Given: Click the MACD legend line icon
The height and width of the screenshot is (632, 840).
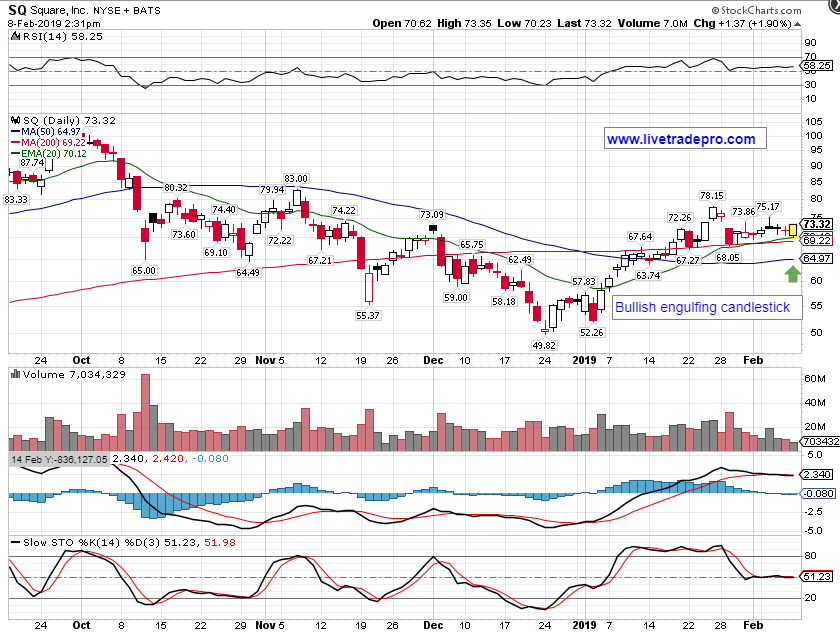Looking at the screenshot, I should coord(15,458).
